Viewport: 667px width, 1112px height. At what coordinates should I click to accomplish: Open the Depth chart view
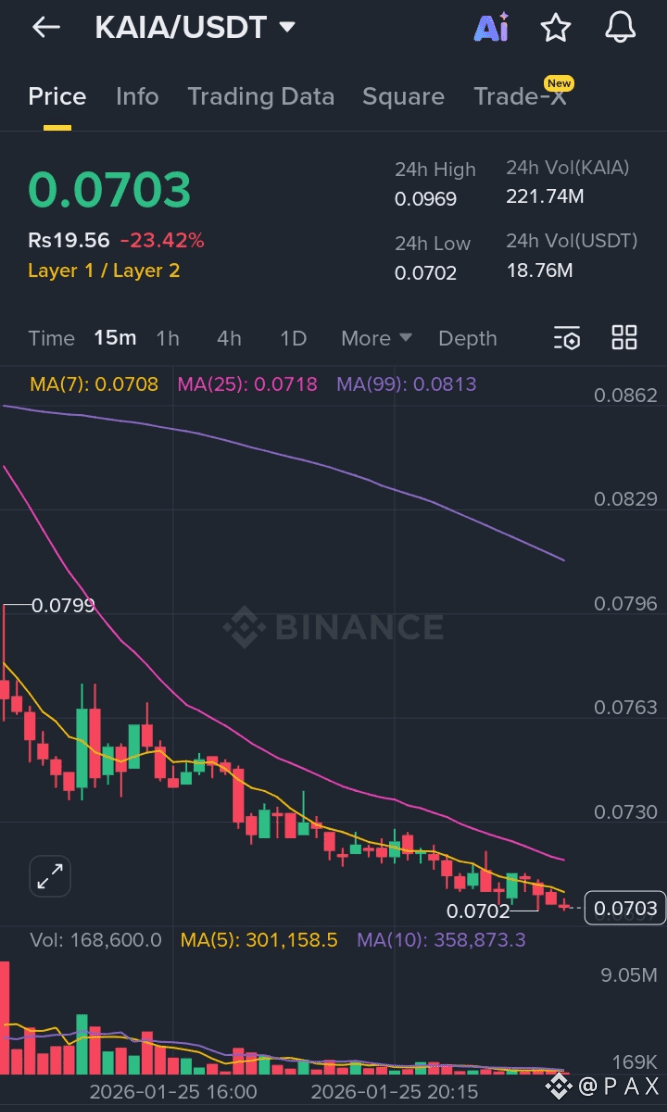pos(468,338)
